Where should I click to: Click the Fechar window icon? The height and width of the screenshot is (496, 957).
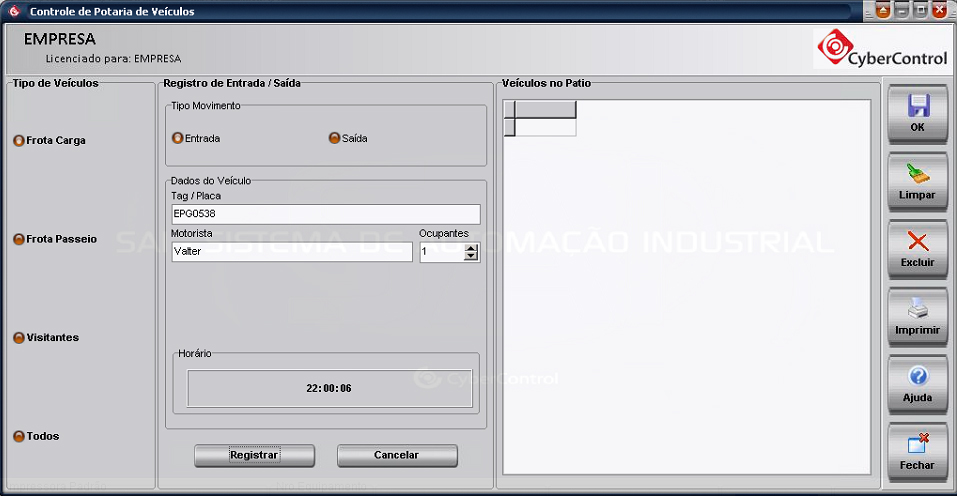(x=917, y=445)
